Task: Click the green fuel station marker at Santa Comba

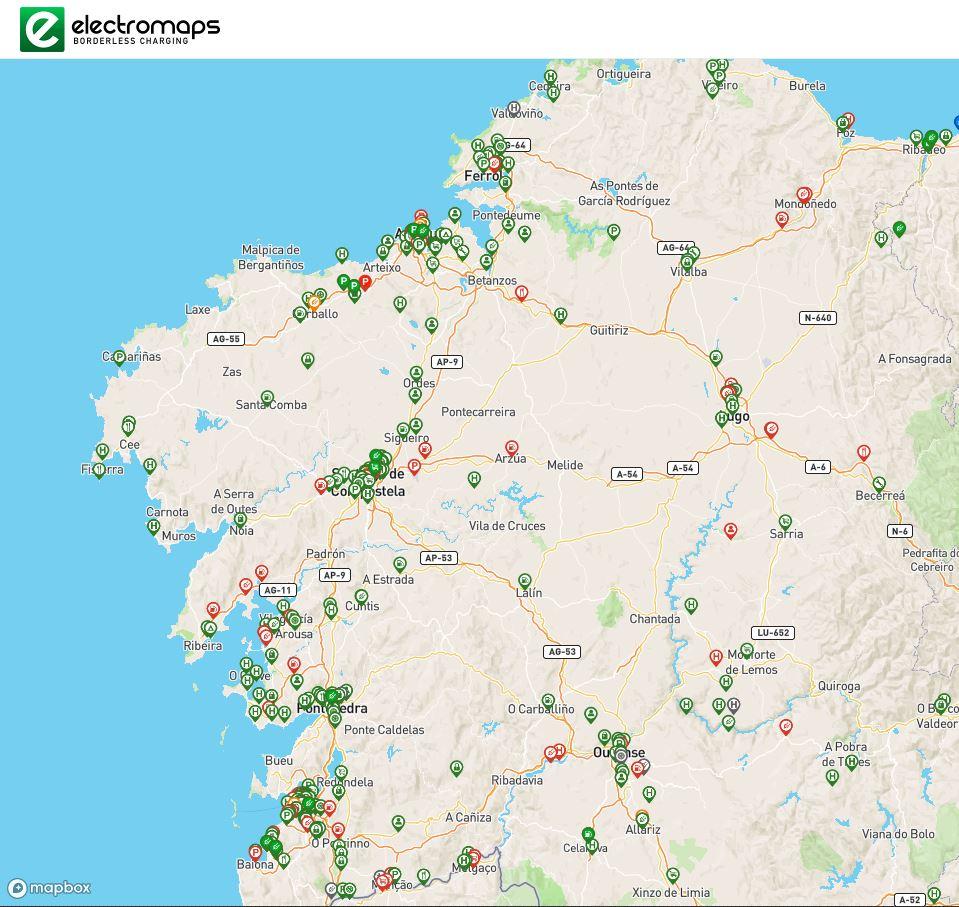Action: pyautogui.click(x=267, y=399)
